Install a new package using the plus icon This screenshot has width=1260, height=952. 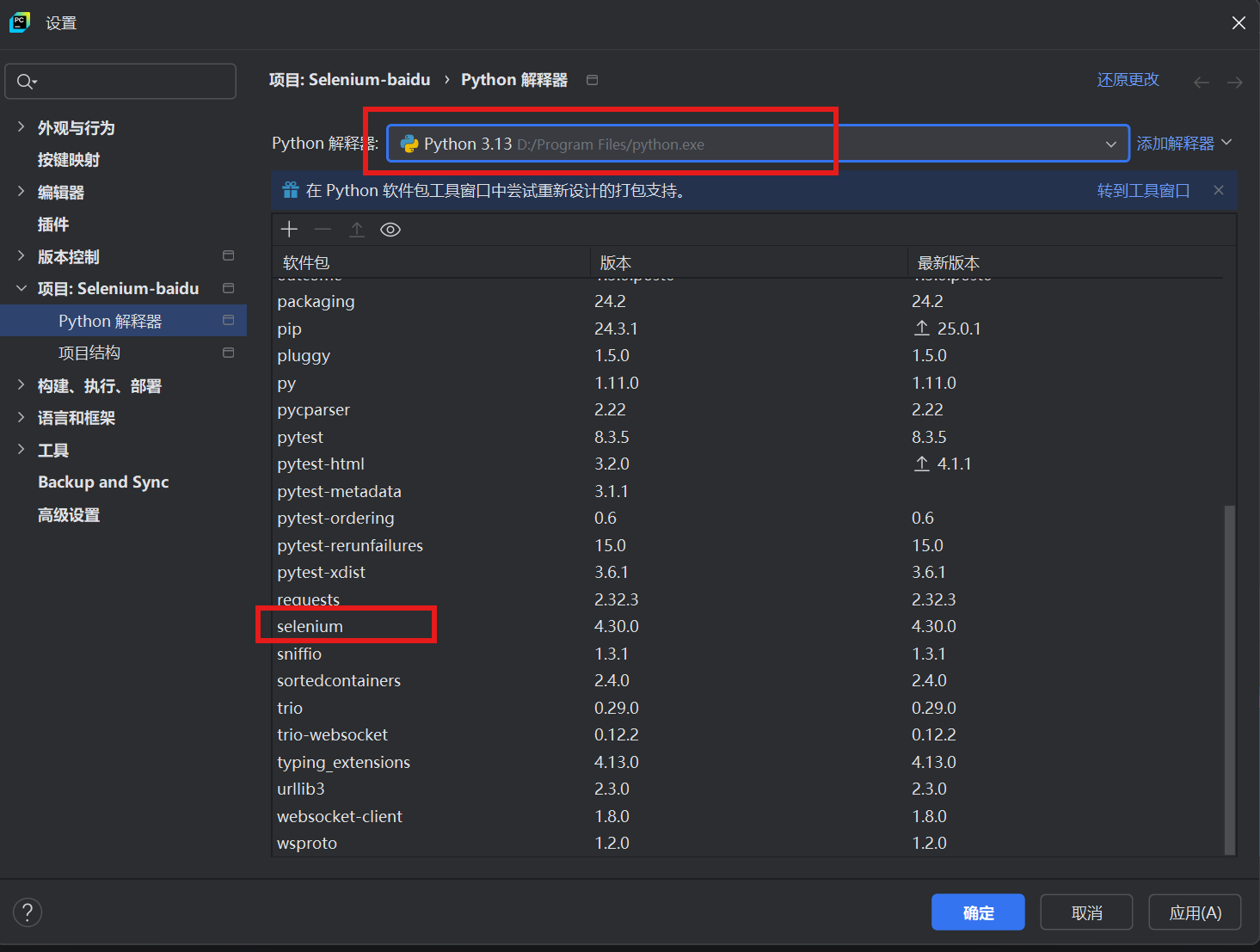point(289,229)
